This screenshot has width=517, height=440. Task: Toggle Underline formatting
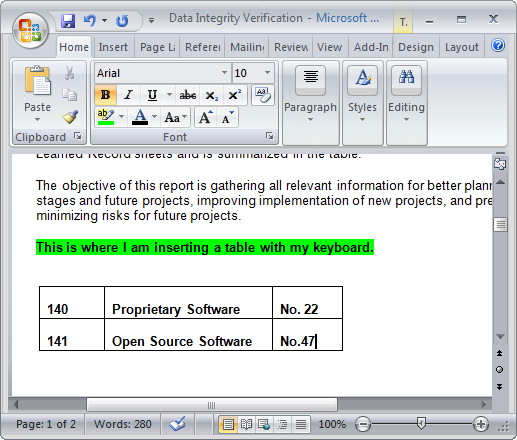click(x=152, y=95)
